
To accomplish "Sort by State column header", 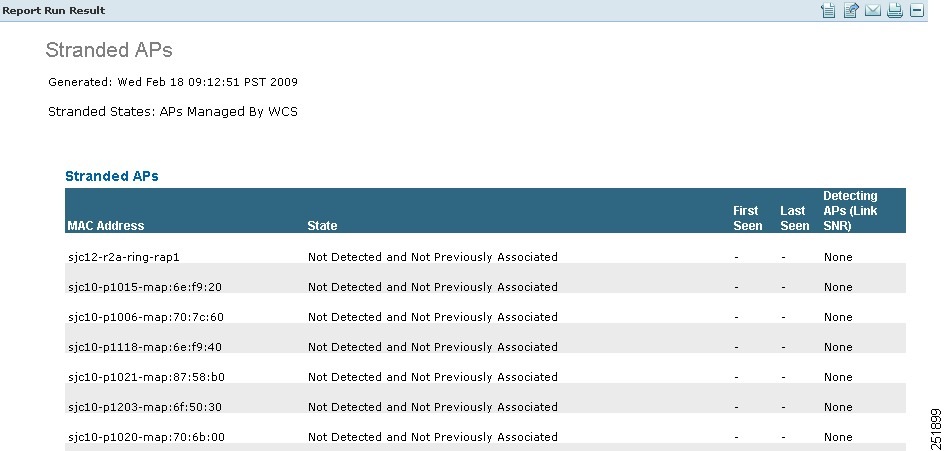I will click(322, 226).
